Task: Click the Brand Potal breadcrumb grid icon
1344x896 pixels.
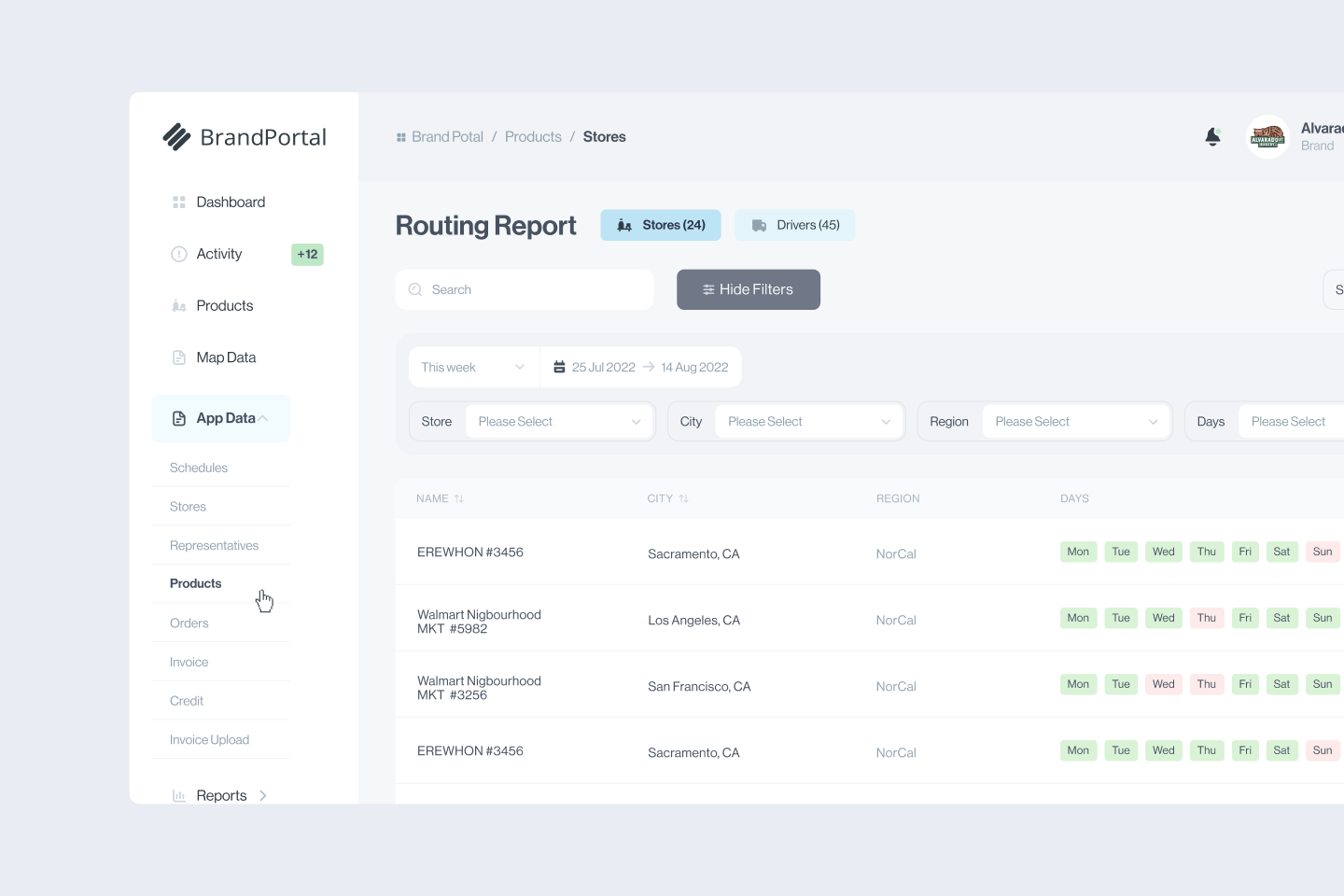Action: (401, 137)
